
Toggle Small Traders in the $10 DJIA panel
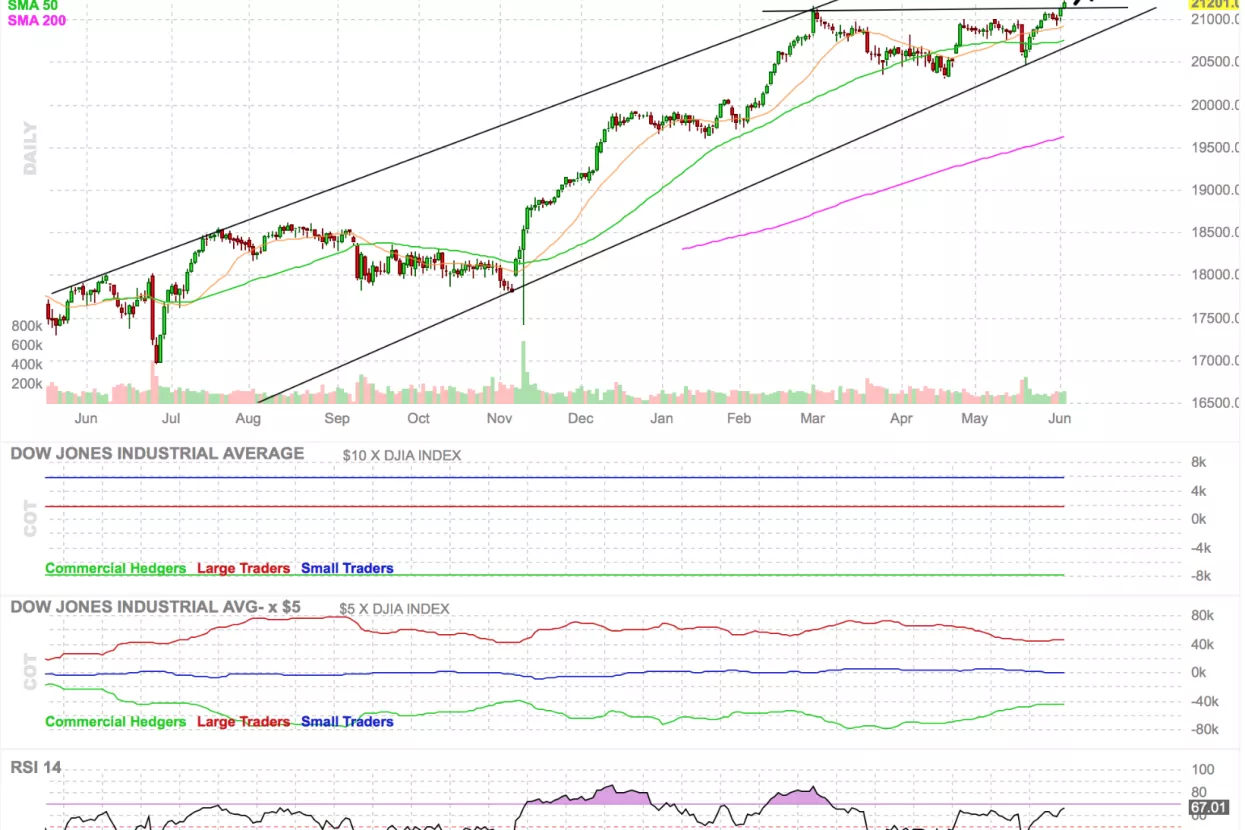tap(347, 568)
